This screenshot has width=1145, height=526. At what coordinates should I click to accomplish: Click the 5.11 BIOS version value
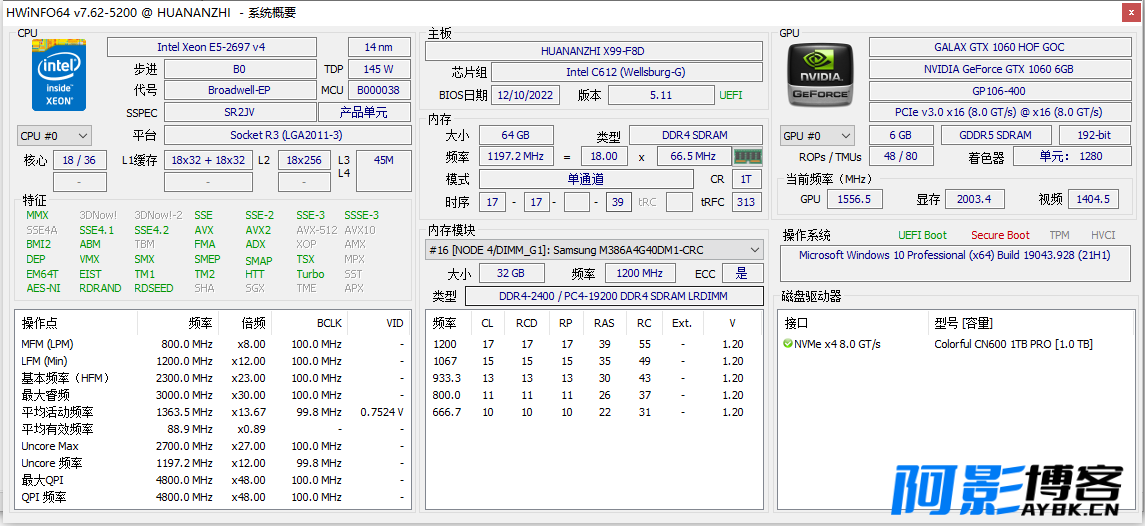coord(661,95)
